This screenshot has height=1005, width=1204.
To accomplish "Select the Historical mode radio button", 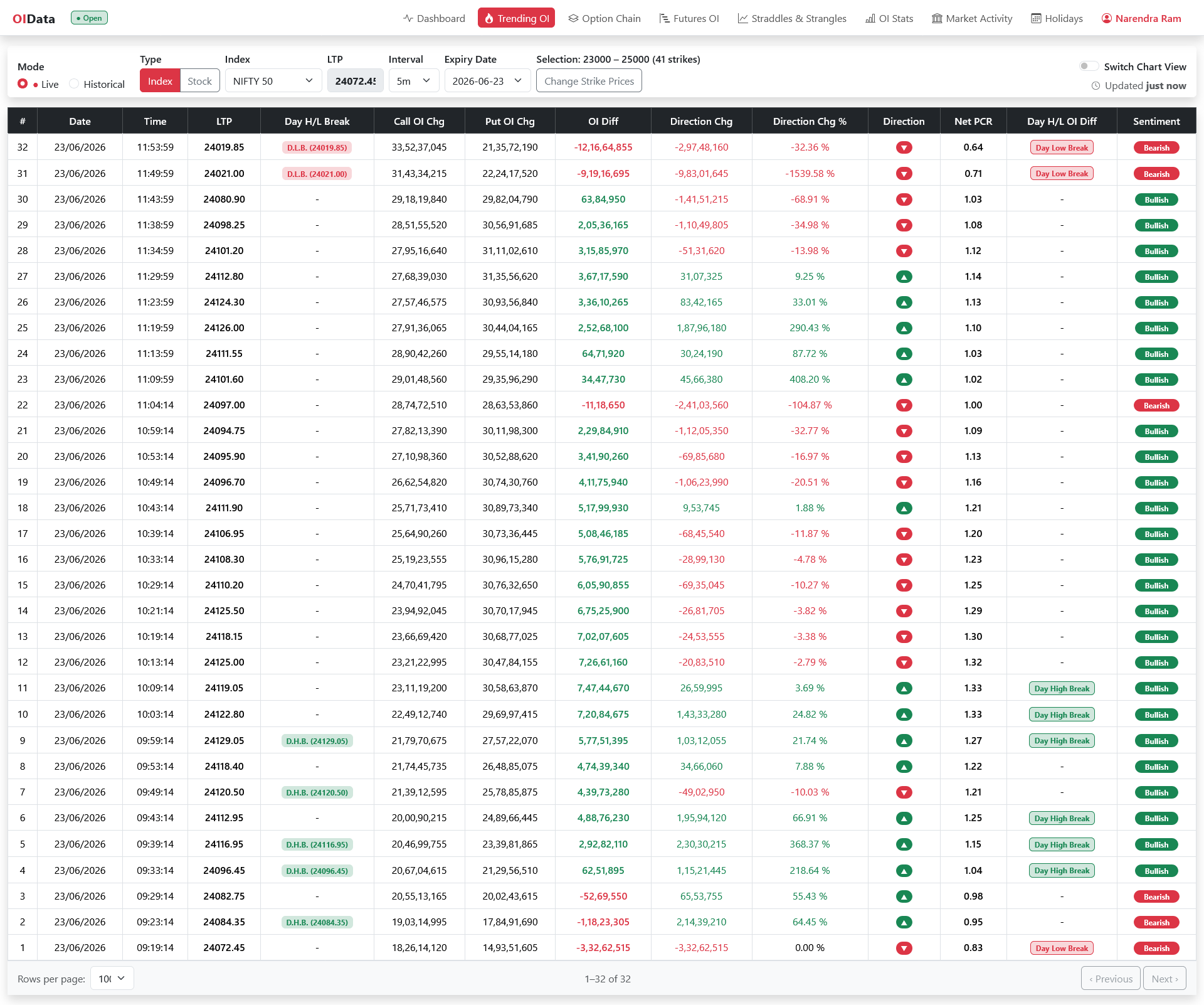I will pos(74,83).
